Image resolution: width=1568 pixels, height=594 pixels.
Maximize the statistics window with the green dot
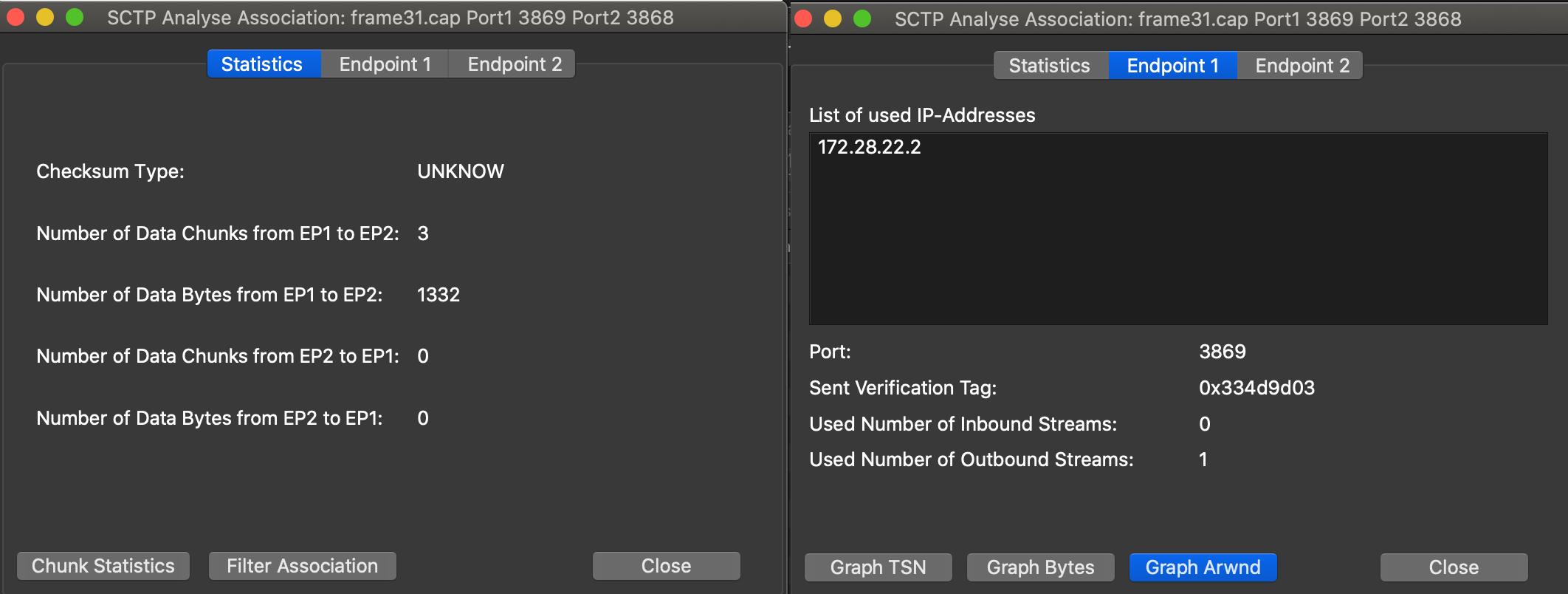pos(75,17)
